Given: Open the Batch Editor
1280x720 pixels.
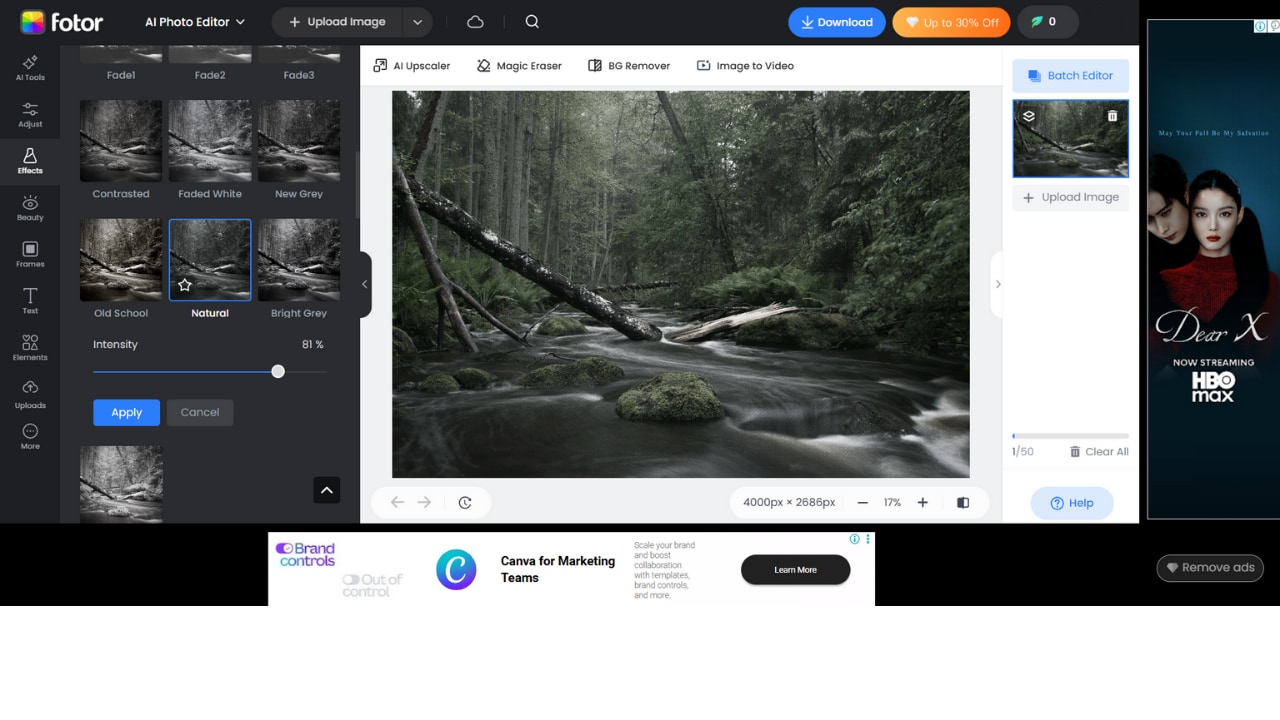Looking at the screenshot, I should [x=1070, y=76].
